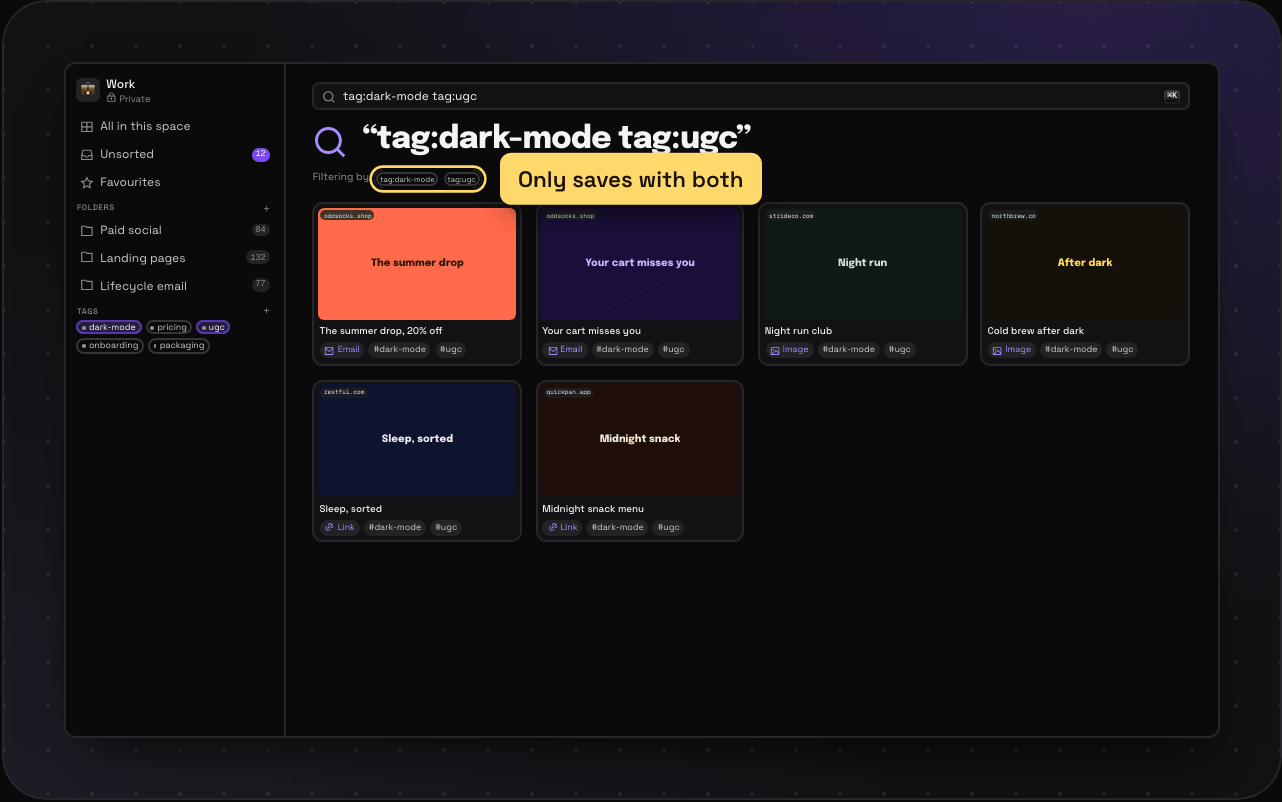Click the Paid social folder icon
Viewport: 1282px width, 802px height.
[x=87, y=231]
